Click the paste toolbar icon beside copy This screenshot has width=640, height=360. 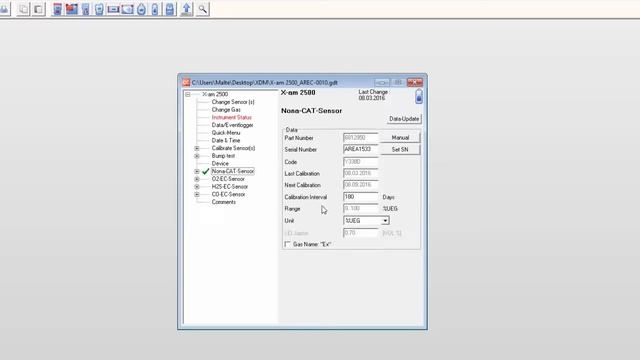[39, 9]
